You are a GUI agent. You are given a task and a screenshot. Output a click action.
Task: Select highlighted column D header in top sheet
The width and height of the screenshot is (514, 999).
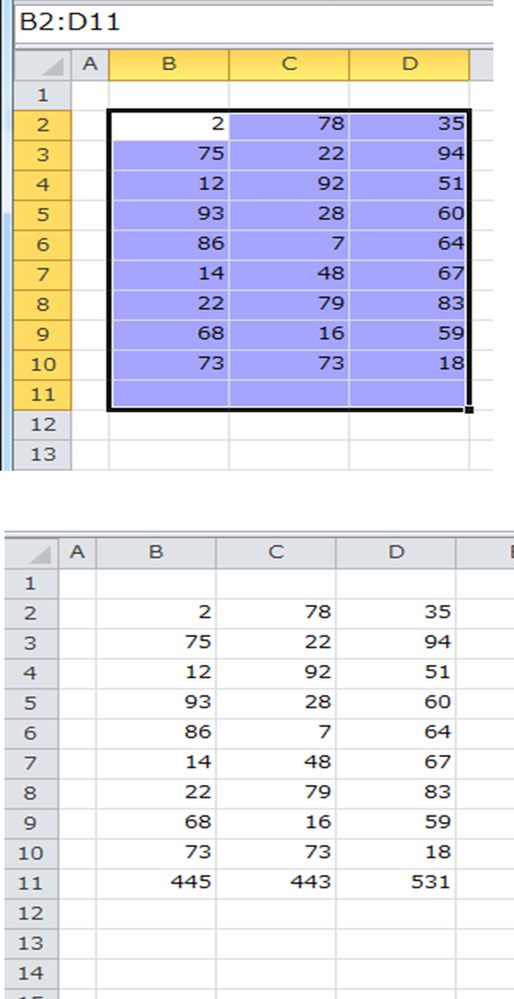(409, 65)
